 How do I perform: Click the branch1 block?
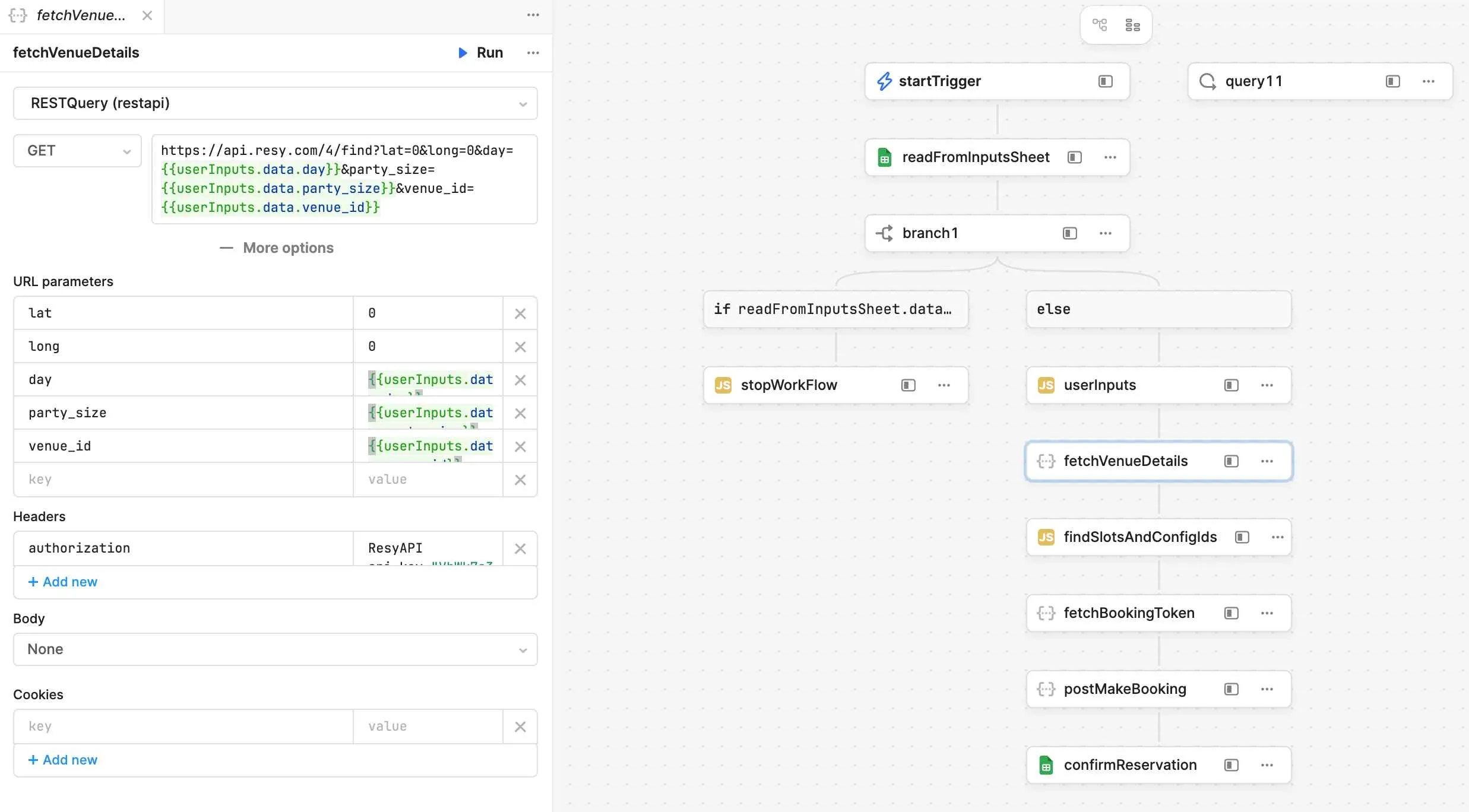coord(998,233)
